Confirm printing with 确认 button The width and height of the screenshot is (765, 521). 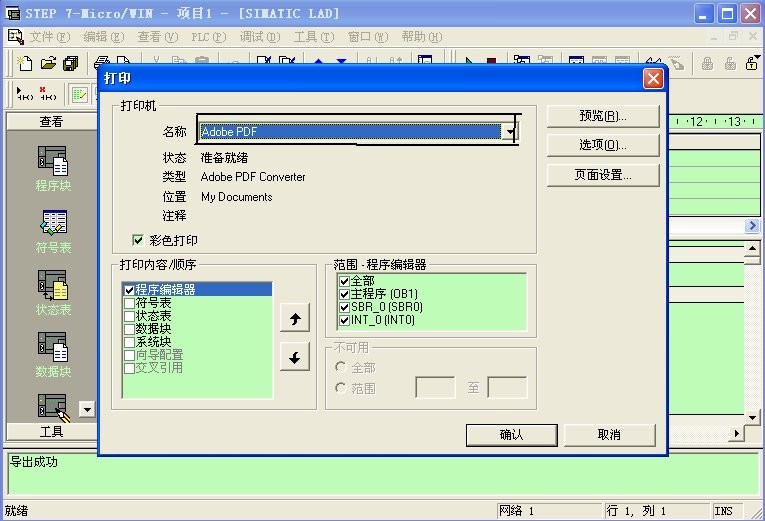pyautogui.click(x=511, y=435)
